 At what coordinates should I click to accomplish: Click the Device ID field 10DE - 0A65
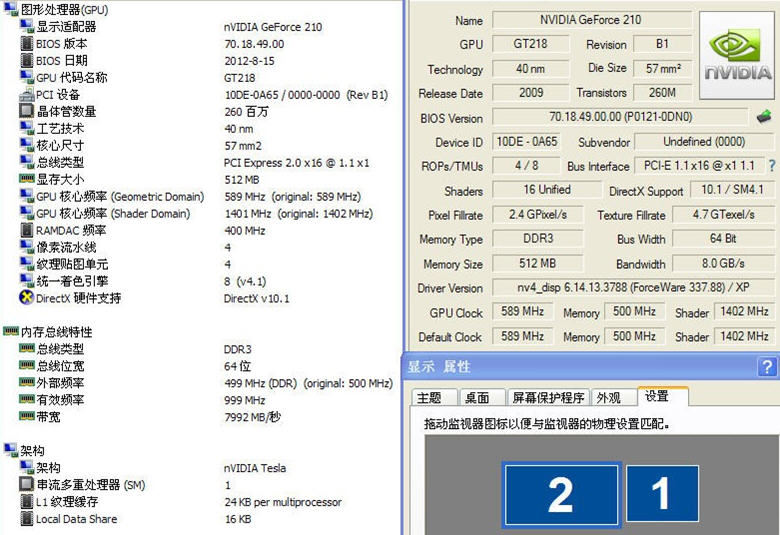pos(526,142)
